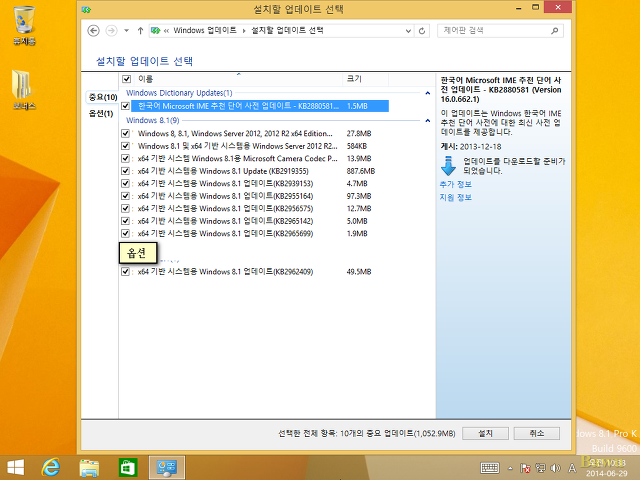Uncheck KB2965142 update checkbox
640x480 pixels.
[125, 221]
